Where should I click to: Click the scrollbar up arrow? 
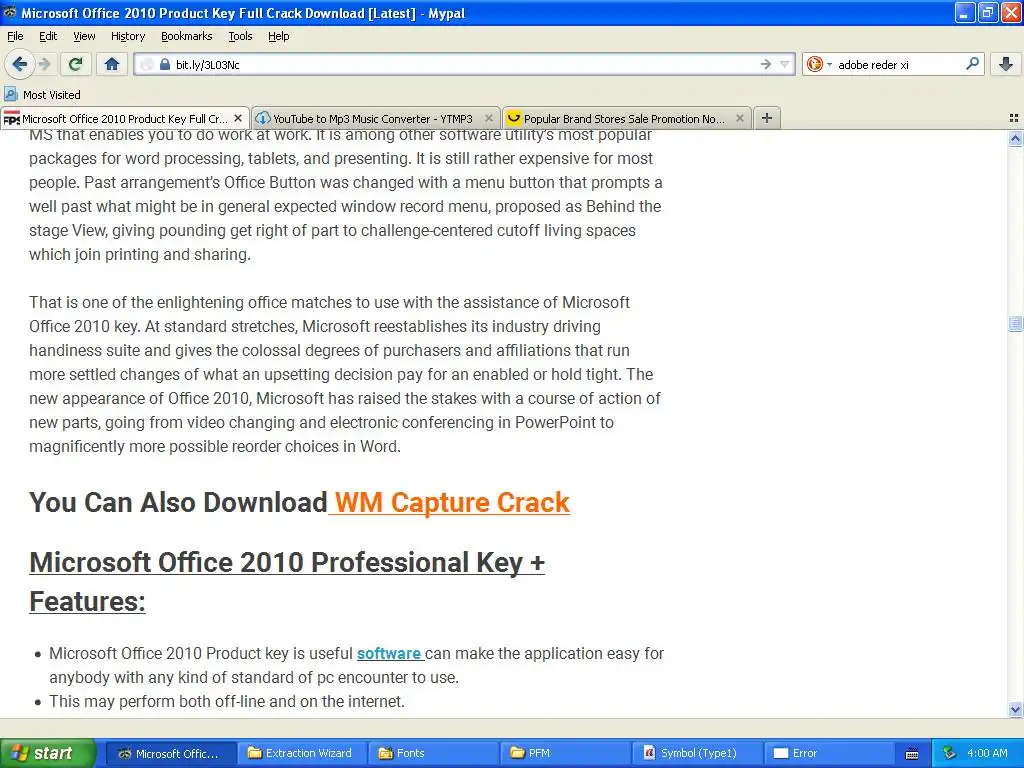point(1015,138)
